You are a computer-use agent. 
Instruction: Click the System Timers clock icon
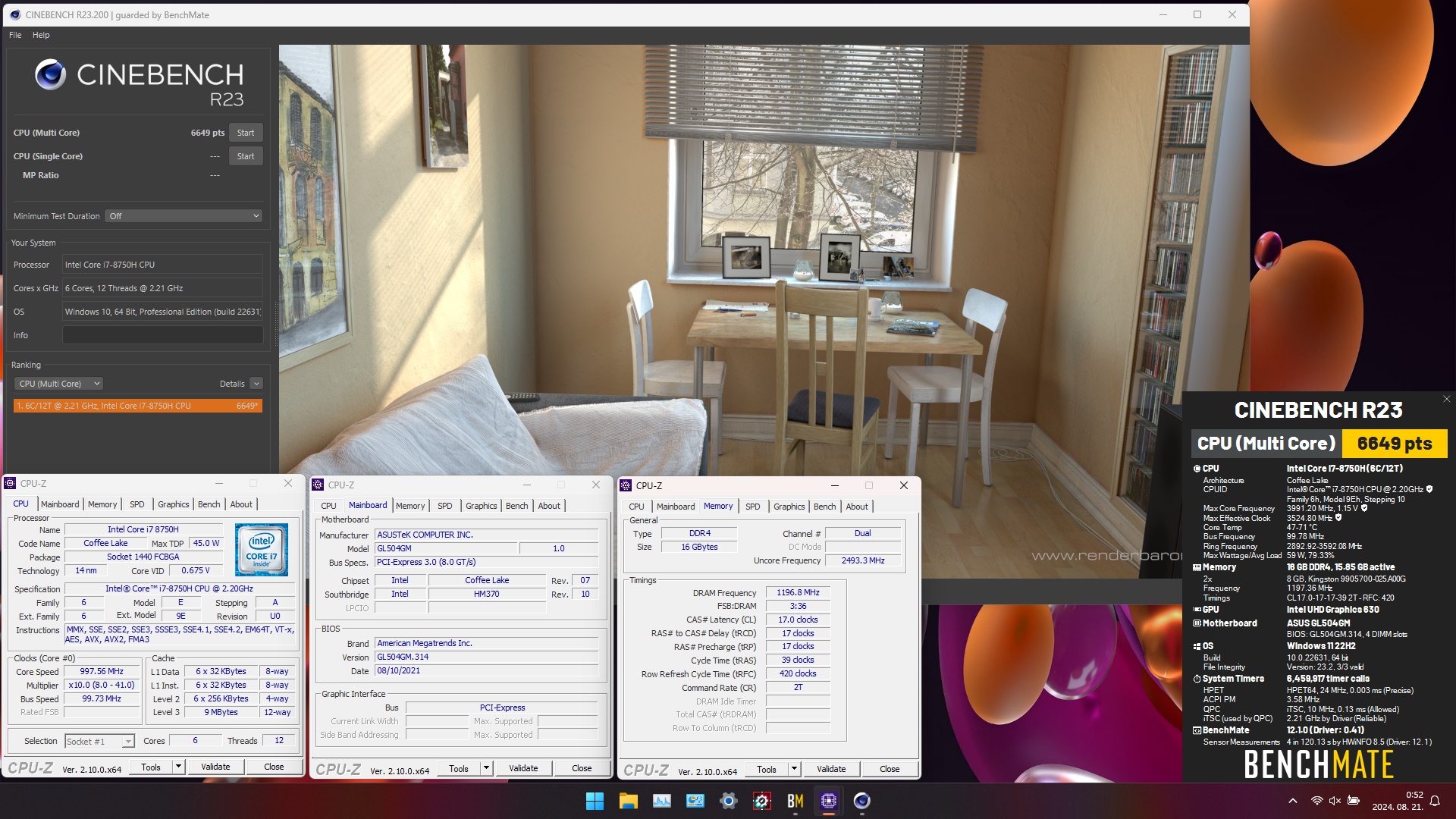[1197, 679]
